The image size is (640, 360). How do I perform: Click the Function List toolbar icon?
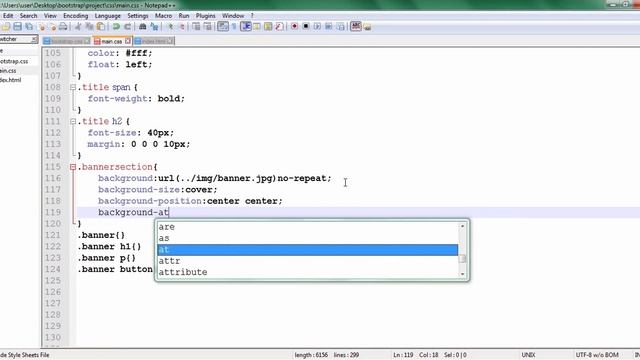pos(279,27)
